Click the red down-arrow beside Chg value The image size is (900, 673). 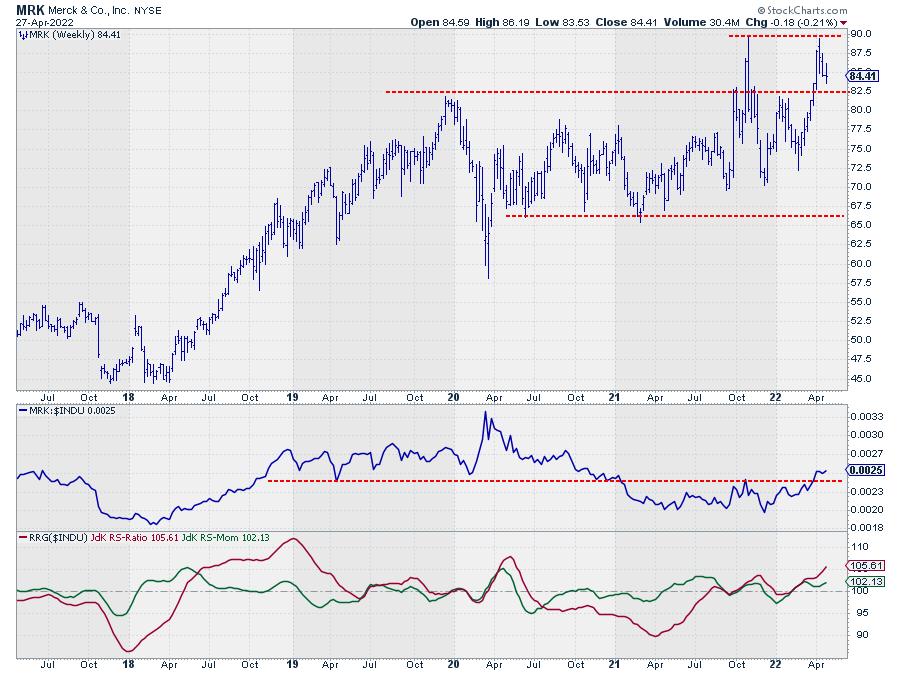[x=842, y=22]
